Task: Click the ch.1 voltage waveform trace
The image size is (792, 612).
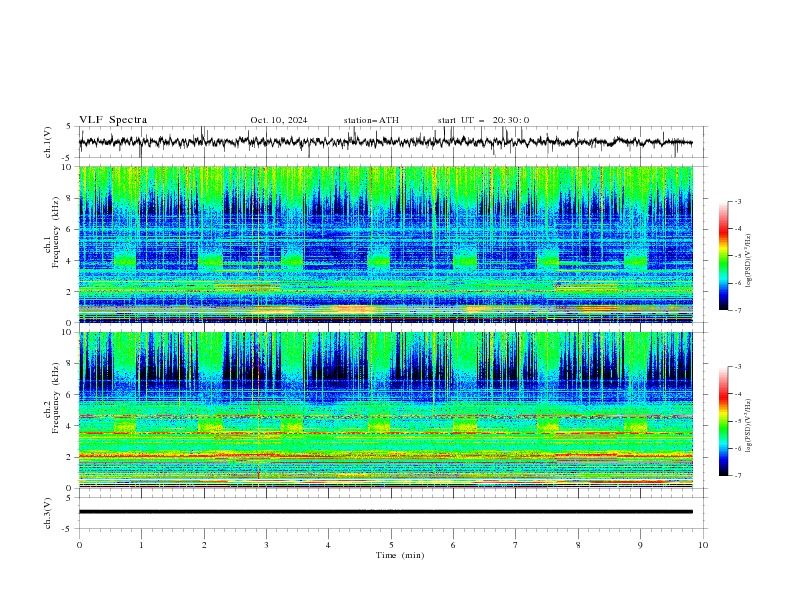Action: pos(385,142)
